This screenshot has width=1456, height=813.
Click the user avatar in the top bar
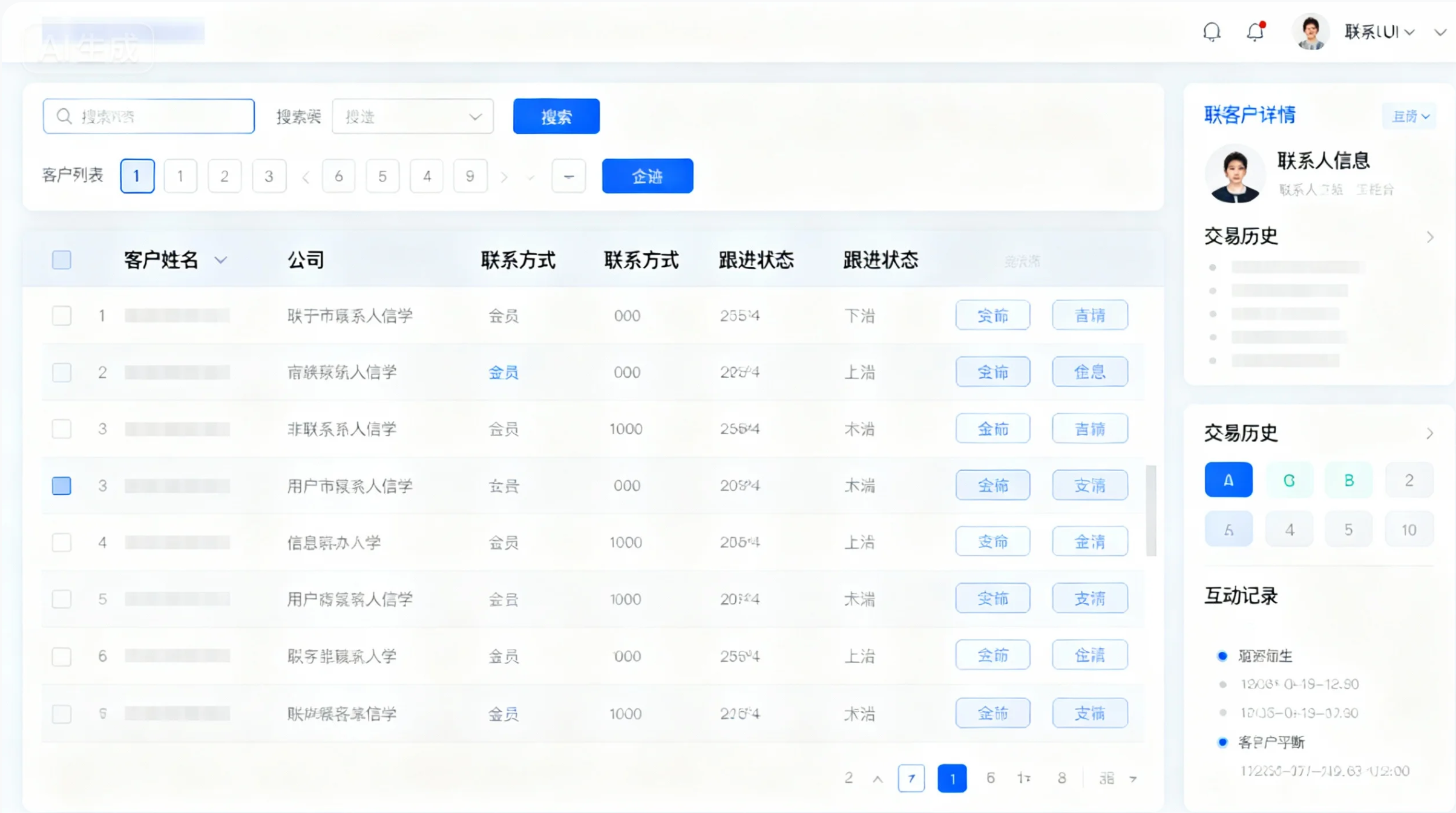[1311, 31]
